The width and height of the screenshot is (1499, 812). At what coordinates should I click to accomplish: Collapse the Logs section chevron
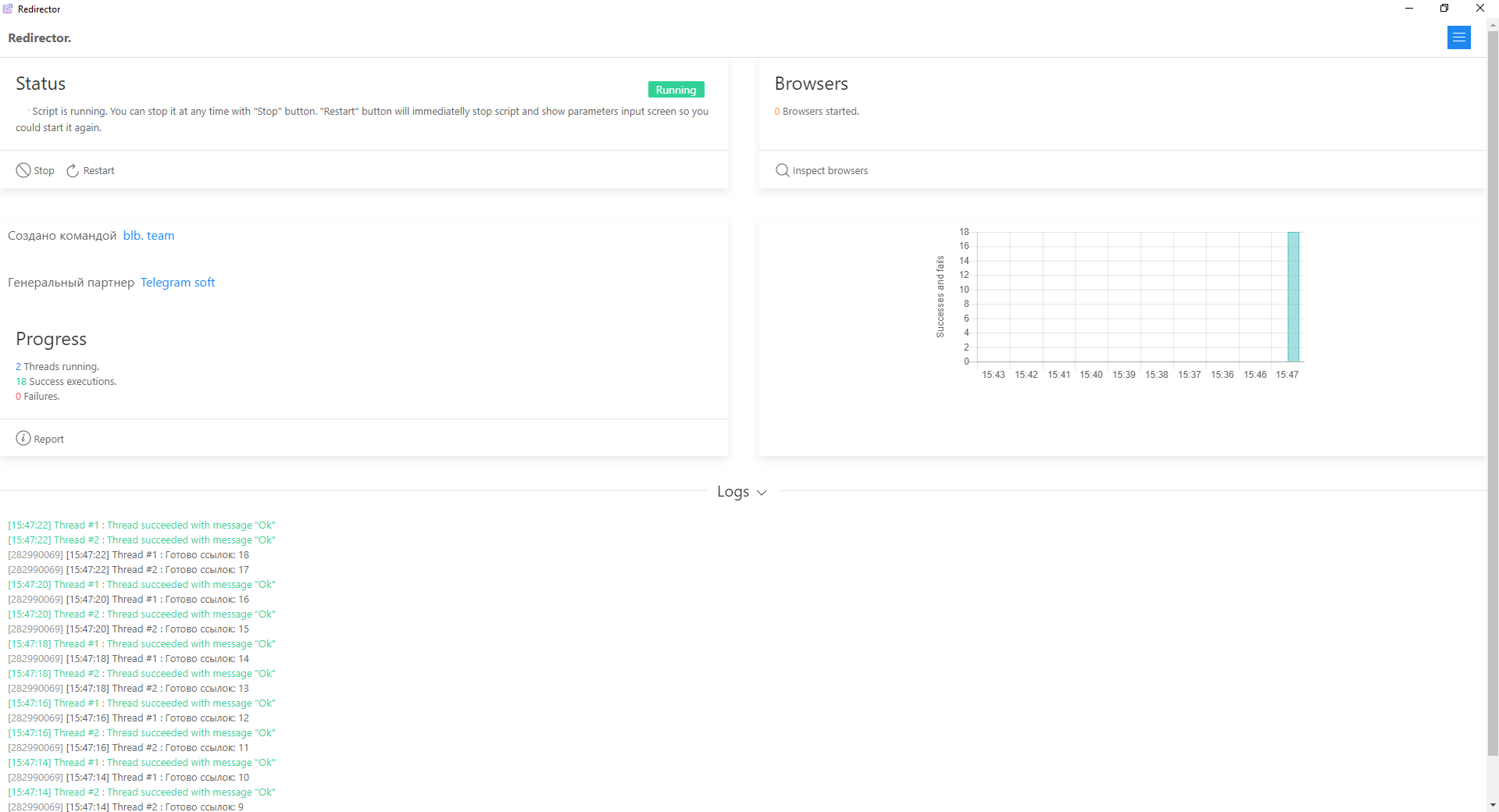pyautogui.click(x=762, y=493)
